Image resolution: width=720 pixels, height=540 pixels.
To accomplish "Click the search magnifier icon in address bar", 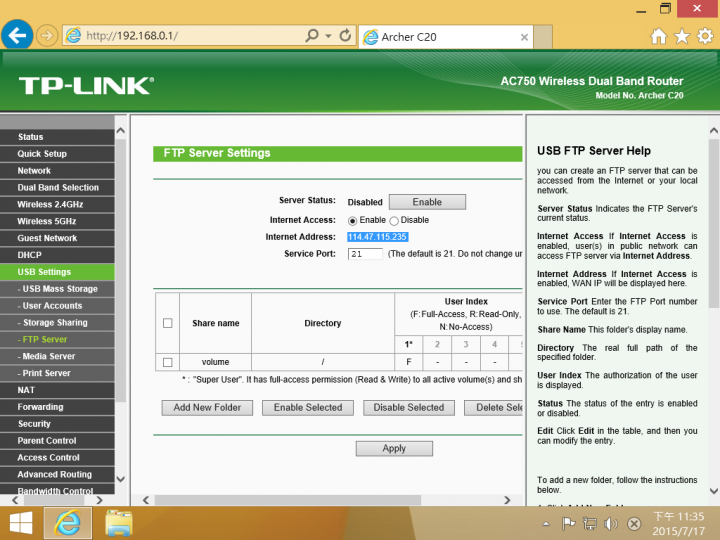I will pos(312,35).
